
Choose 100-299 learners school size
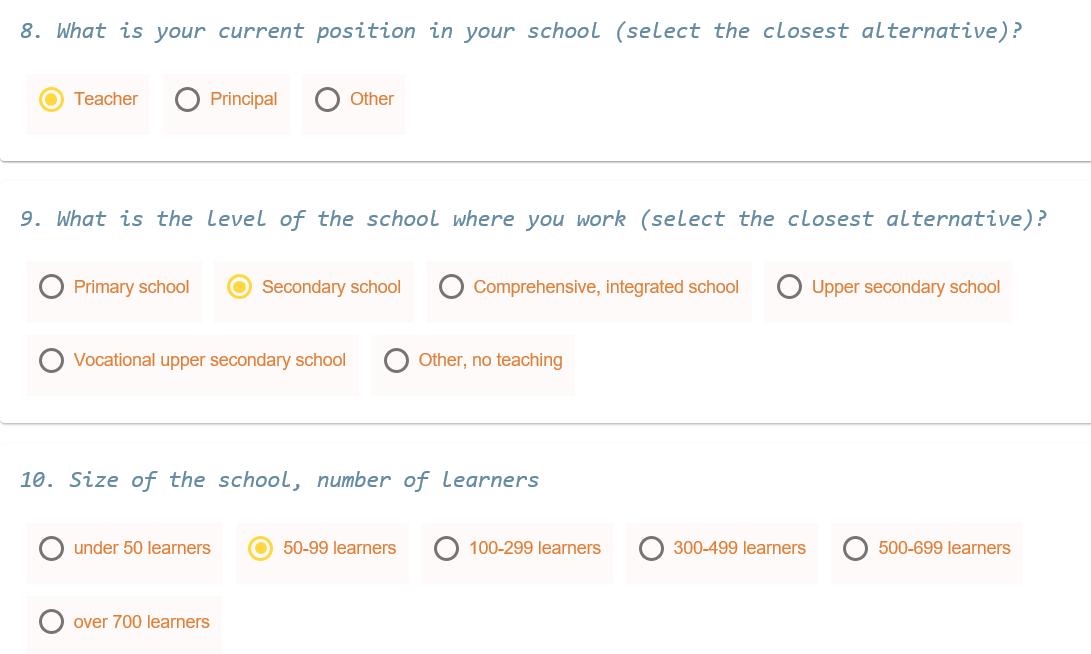pos(447,548)
